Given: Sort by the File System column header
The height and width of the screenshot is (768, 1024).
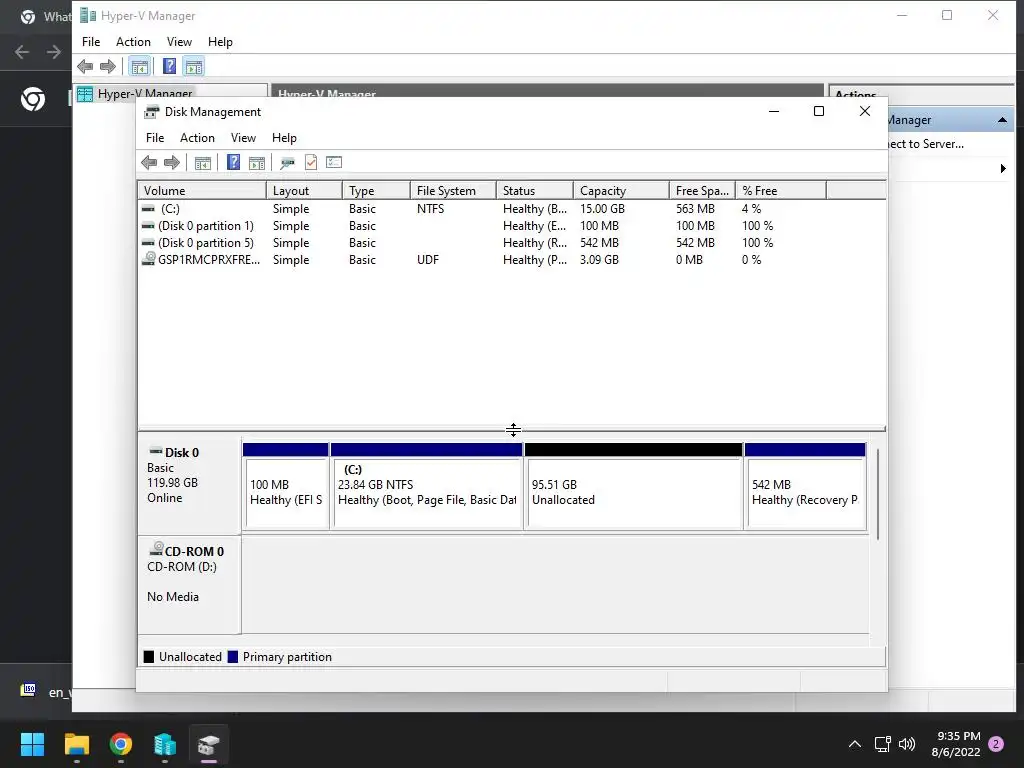Looking at the screenshot, I should [453, 191].
